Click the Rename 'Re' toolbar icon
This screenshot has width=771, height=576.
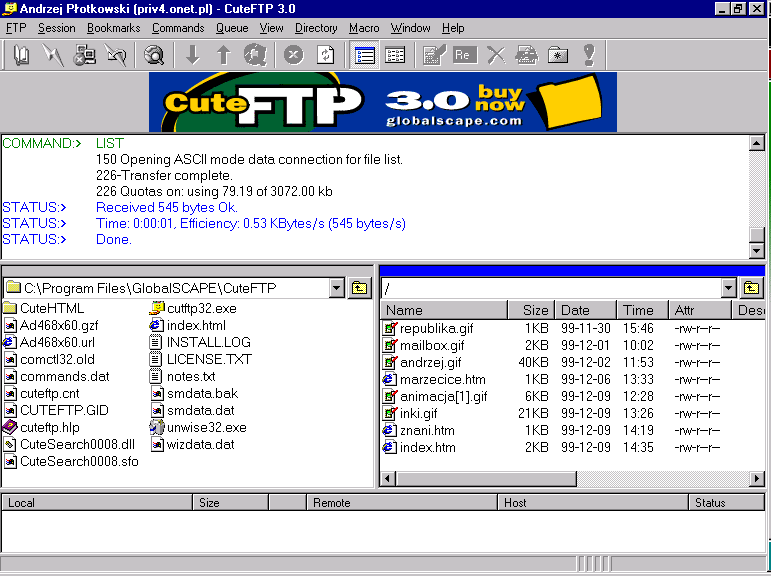464,56
